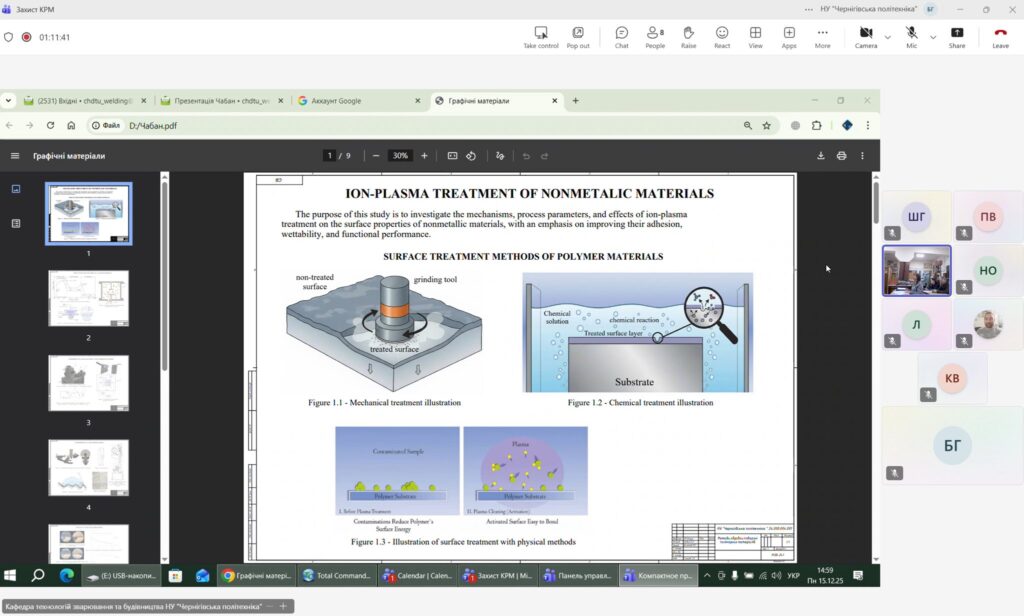Click the PDF zoom in plus button

click(424, 156)
